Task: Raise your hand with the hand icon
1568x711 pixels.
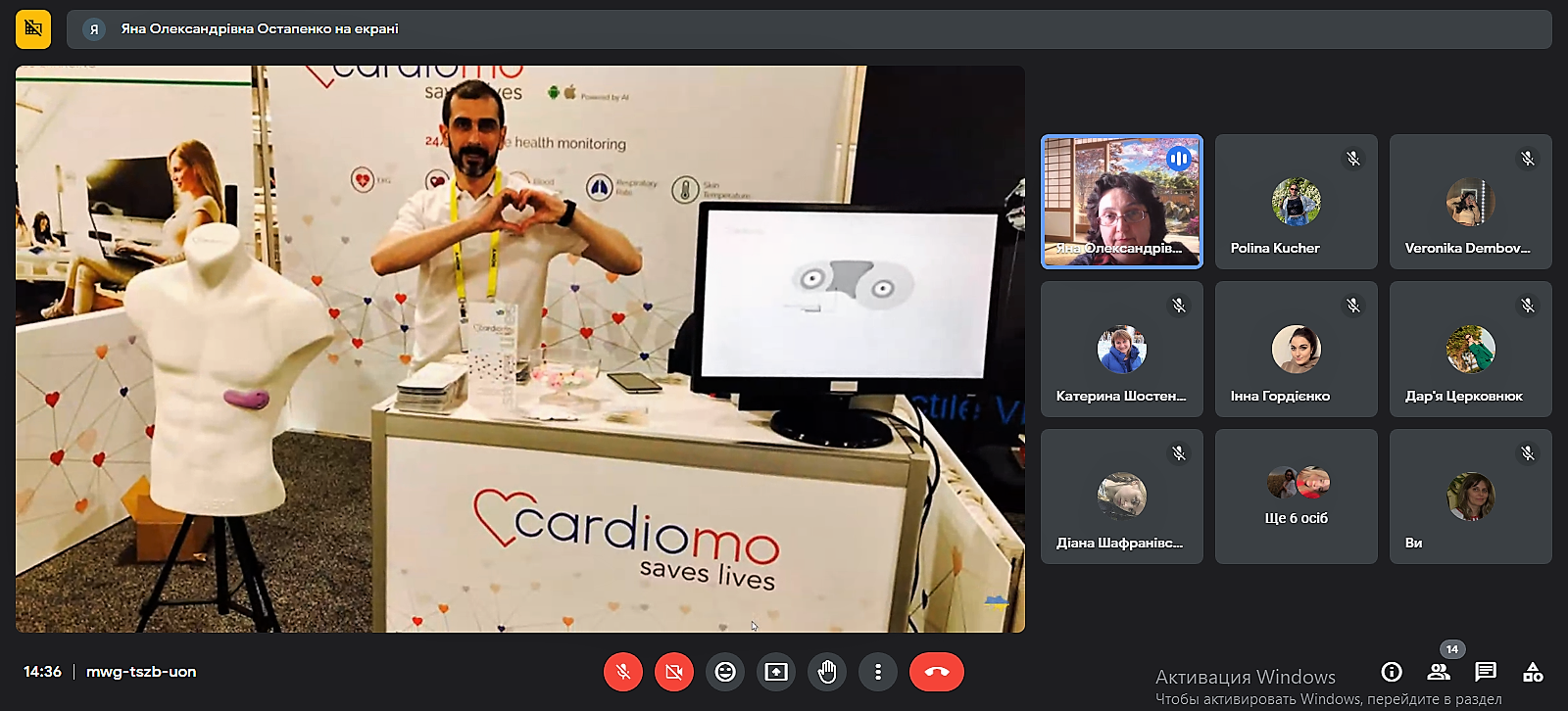Action: [x=827, y=672]
